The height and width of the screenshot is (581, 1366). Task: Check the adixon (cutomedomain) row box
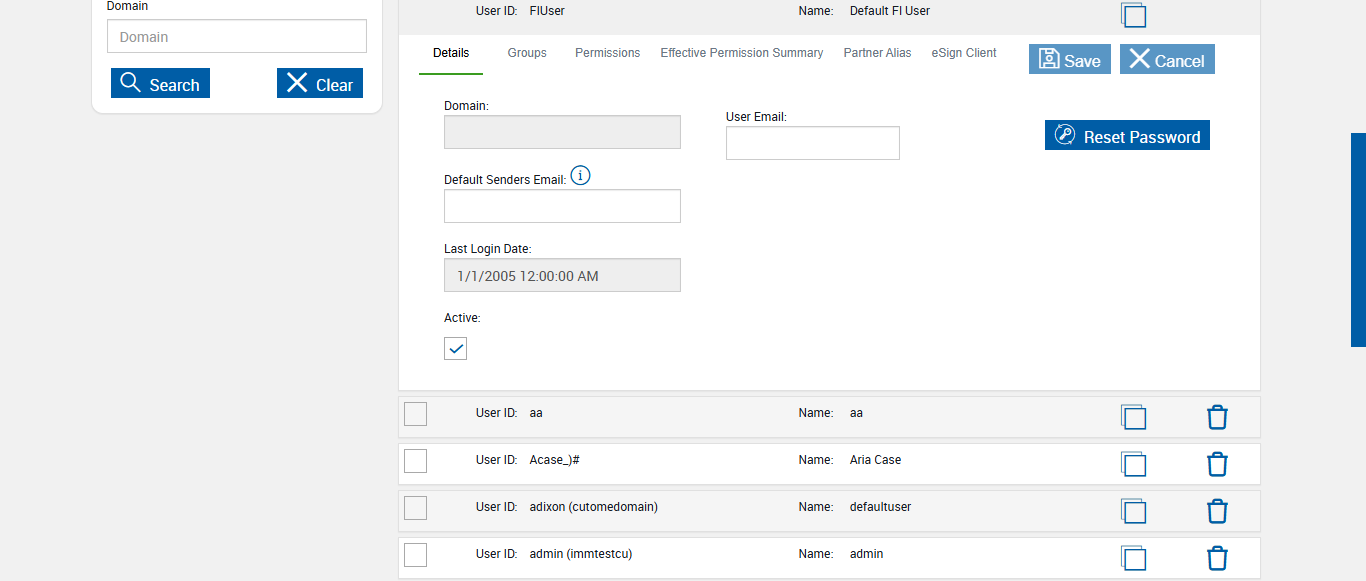pyautogui.click(x=416, y=508)
